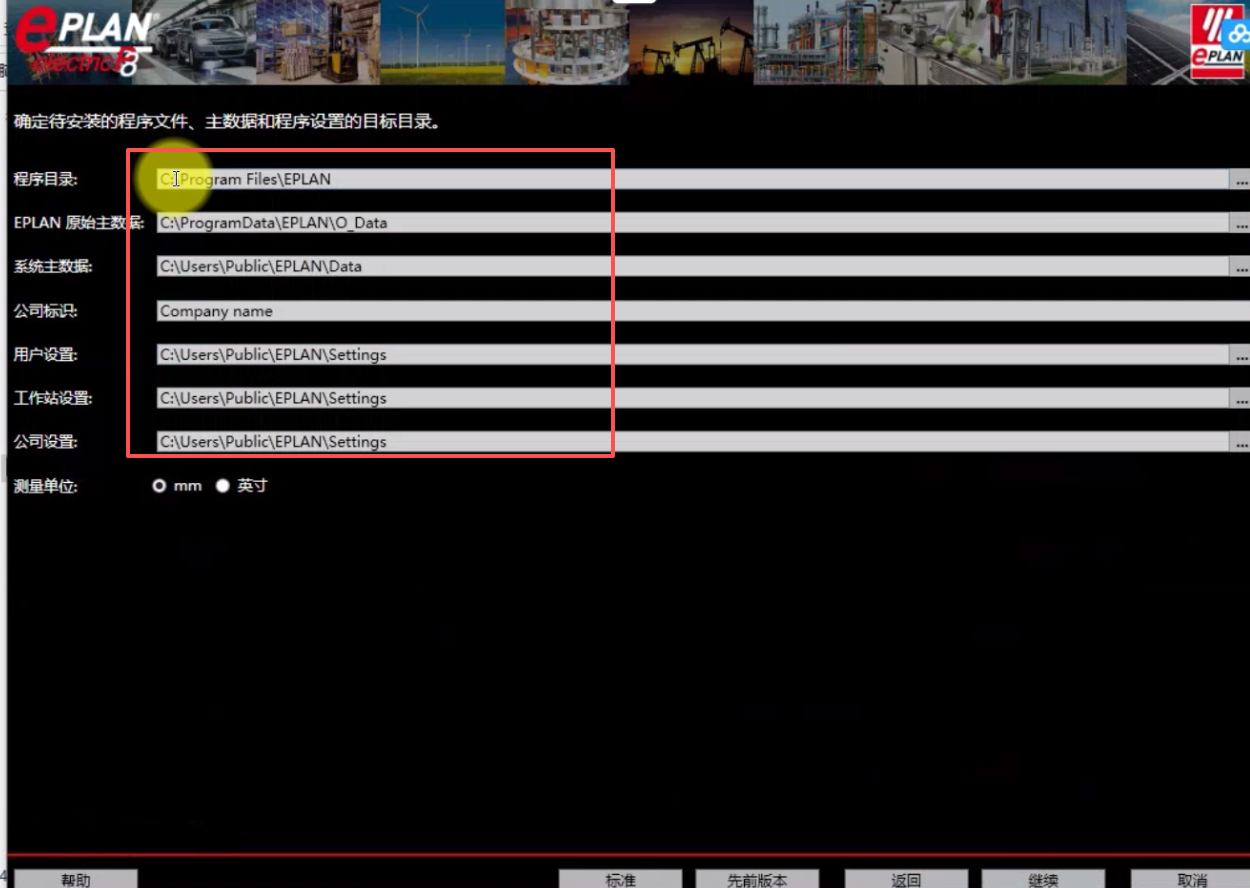Browse for the 用户设置 folder
The image size is (1250, 888).
[x=1240, y=355]
